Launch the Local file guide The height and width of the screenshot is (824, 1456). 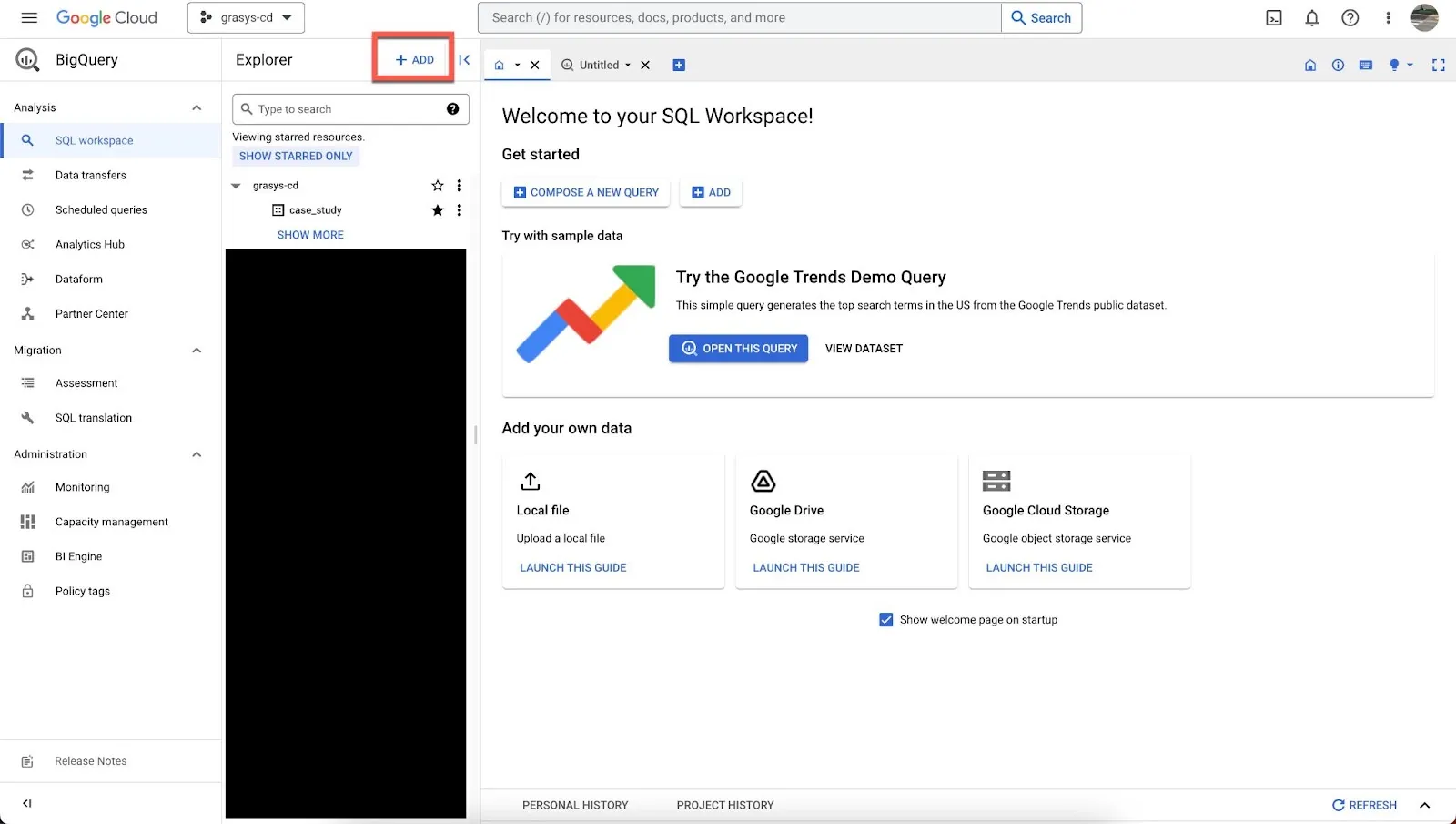[x=573, y=568]
